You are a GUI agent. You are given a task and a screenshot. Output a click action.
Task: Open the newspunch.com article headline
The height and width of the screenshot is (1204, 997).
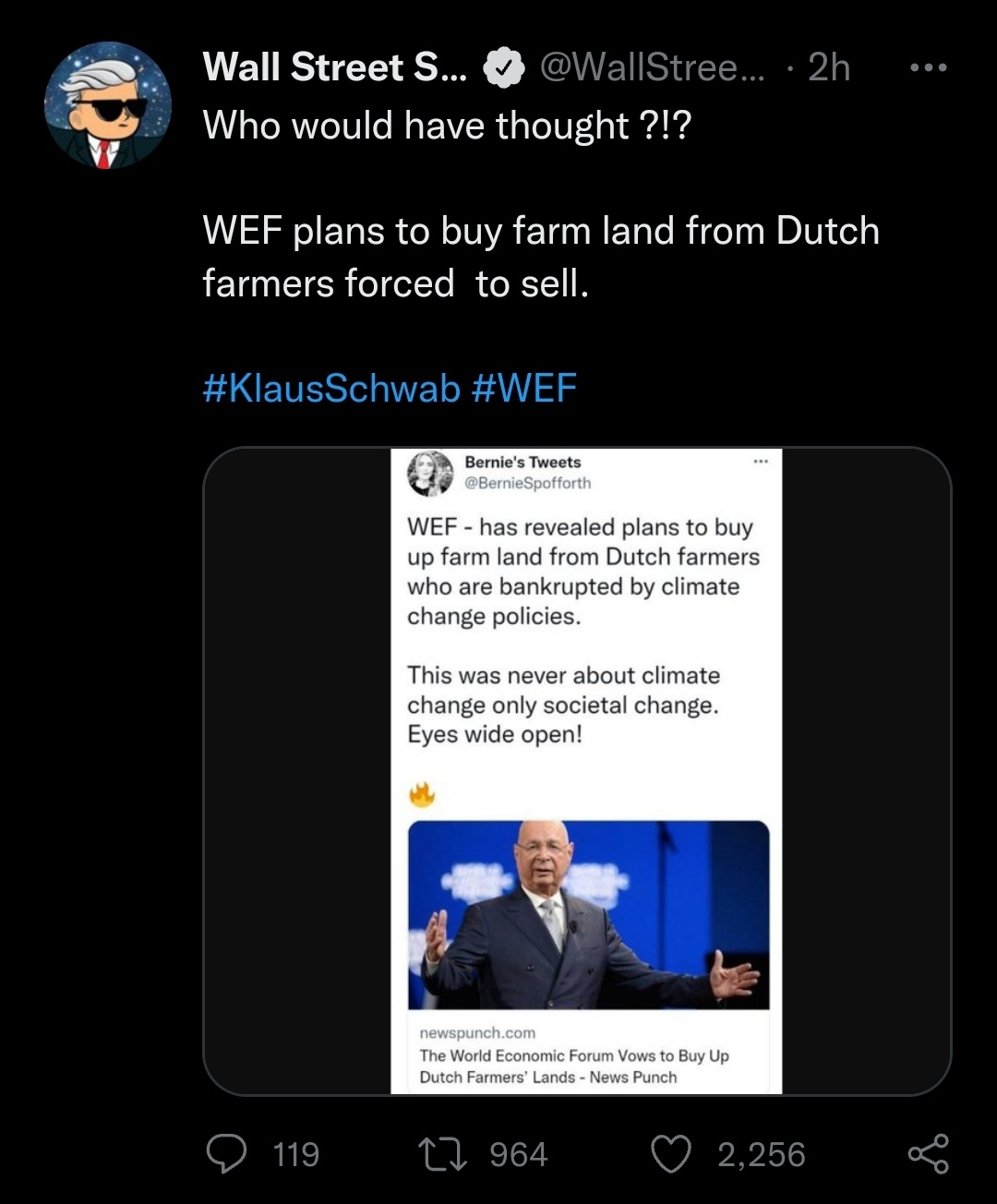click(x=573, y=1066)
